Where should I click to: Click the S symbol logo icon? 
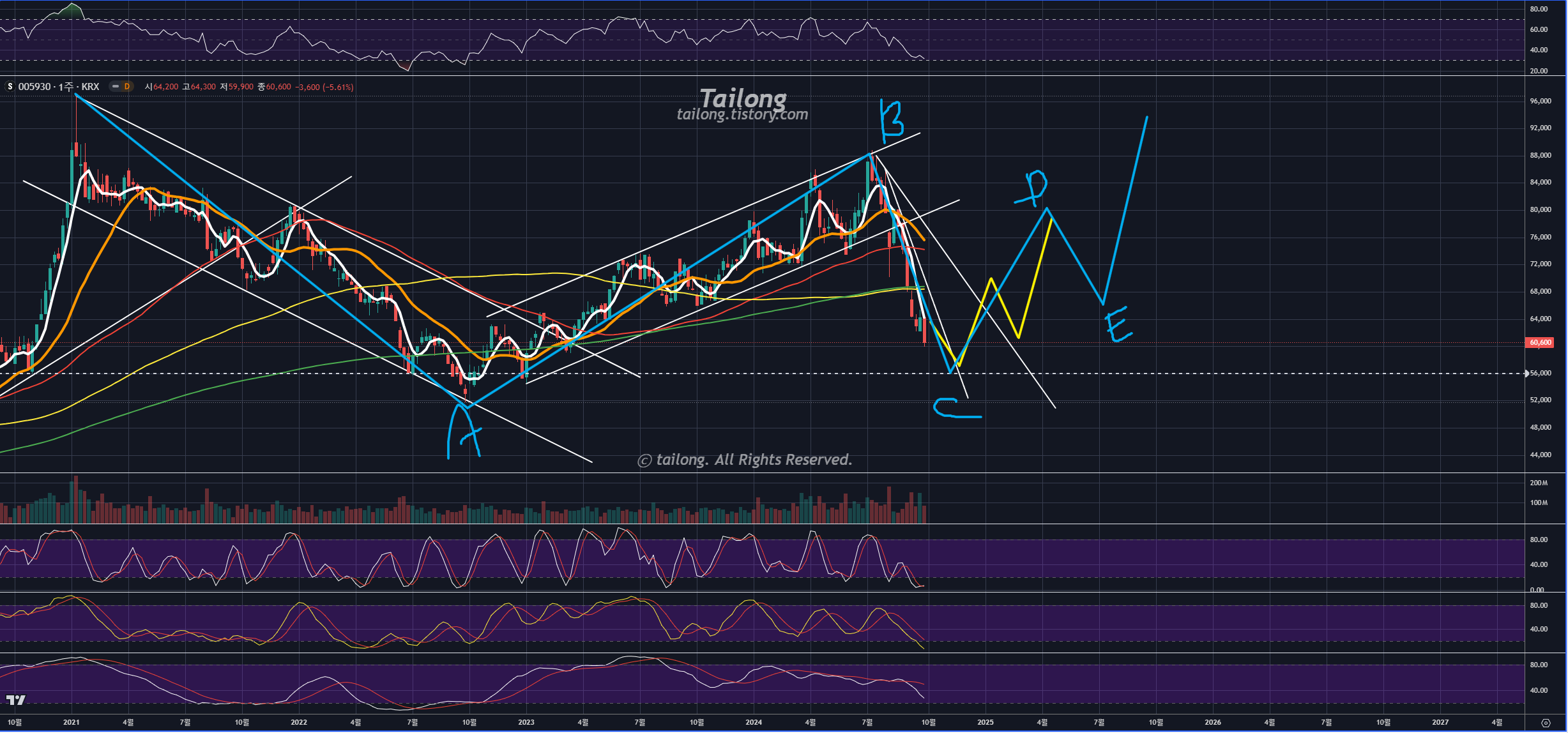[10, 86]
